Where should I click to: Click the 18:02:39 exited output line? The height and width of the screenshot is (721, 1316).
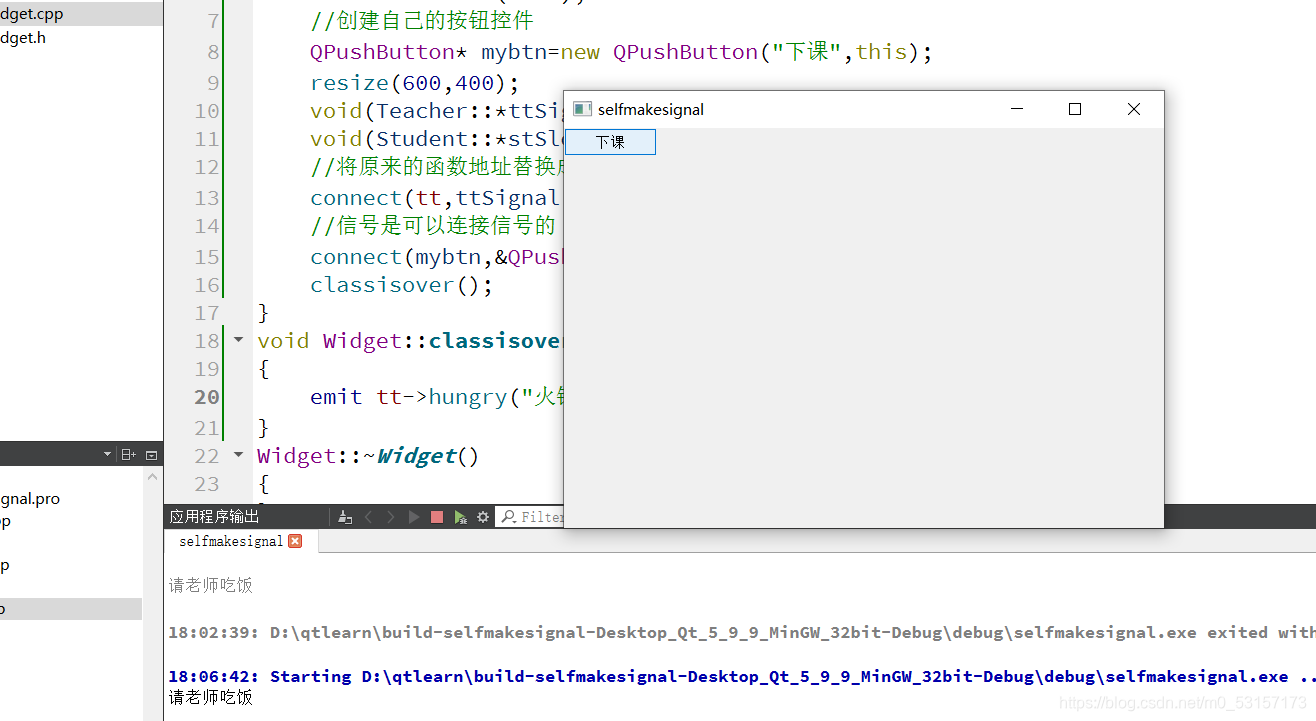pos(741,632)
